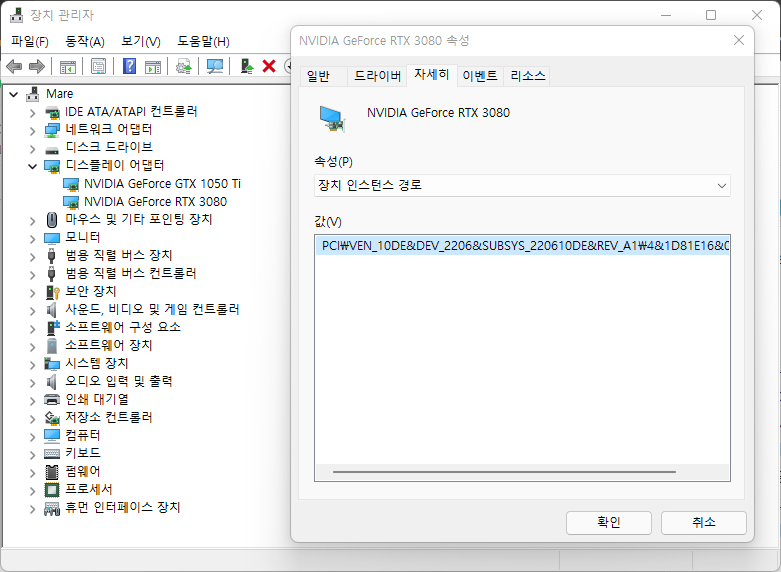Switch to the 드라이버 tab
The width and height of the screenshot is (781, 572).
point(377,76)
